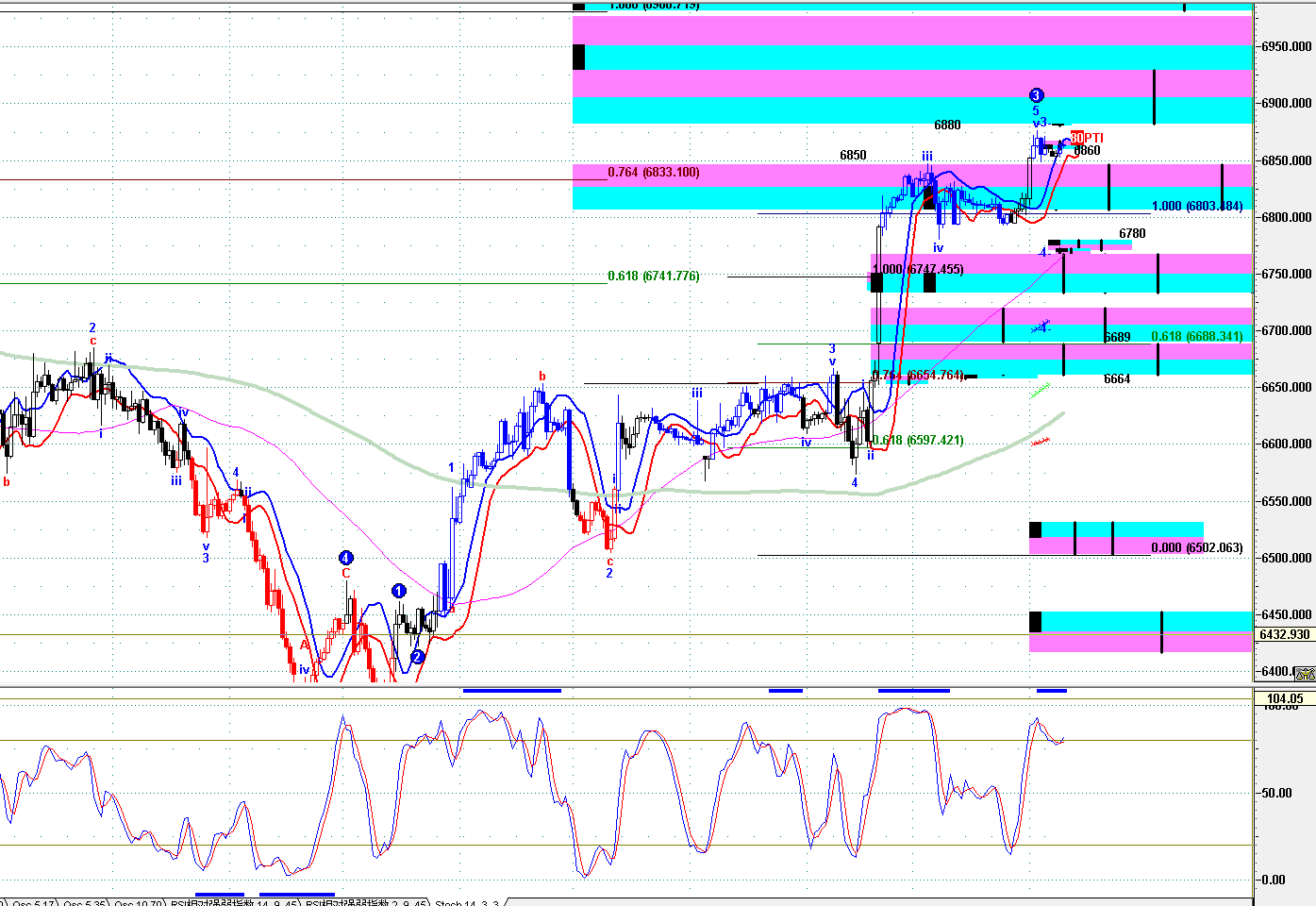Switch to the RSI 2,9,45 tab
1316x906 pixels.
click(x=364, y=903)
